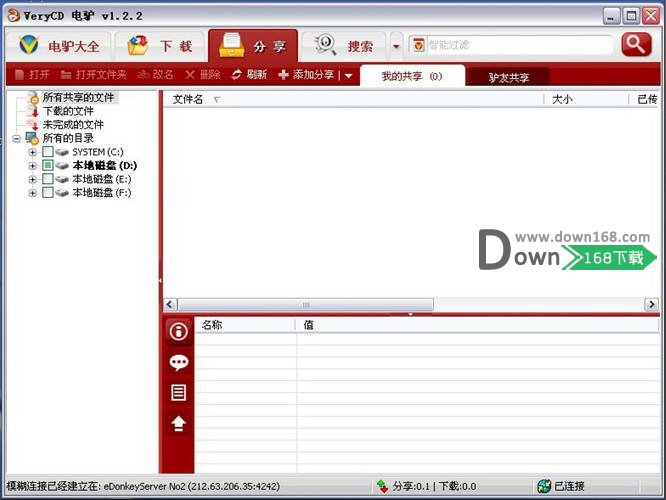Image resolution: width=666 pixels, height=500 pixels.
Task: Select the 分享 tab
Action: (x=253, y=46)
